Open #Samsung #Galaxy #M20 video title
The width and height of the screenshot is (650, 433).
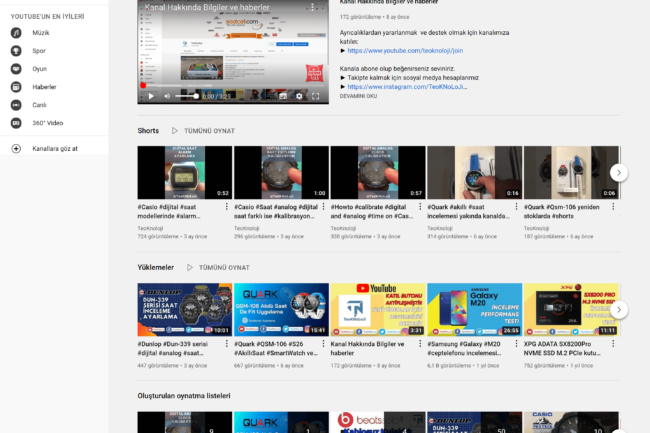tap(465, 348)
